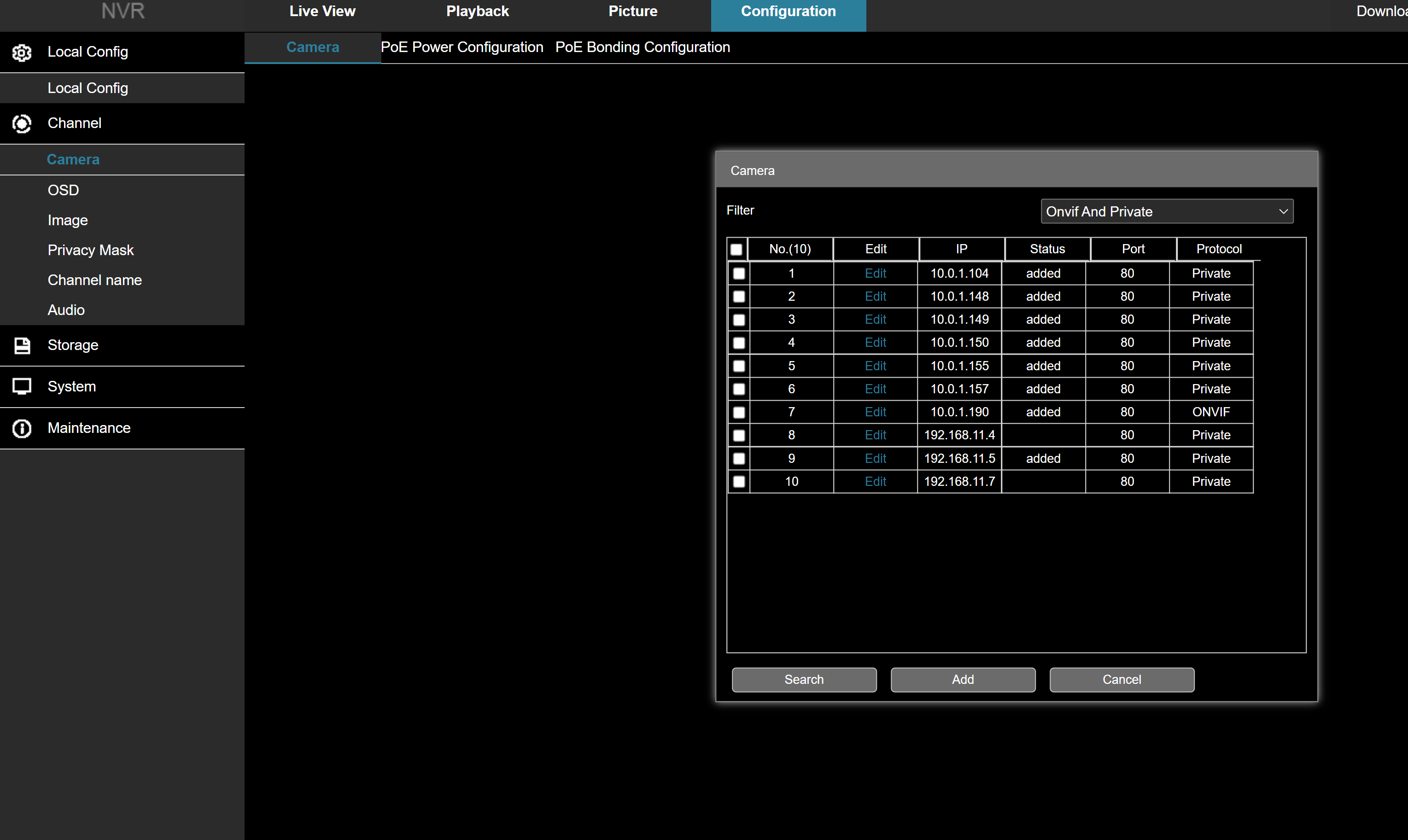The image size is (1408, 840).
Task: Click the Filter dropdown chevron arrow
Action: (1283, 212)
